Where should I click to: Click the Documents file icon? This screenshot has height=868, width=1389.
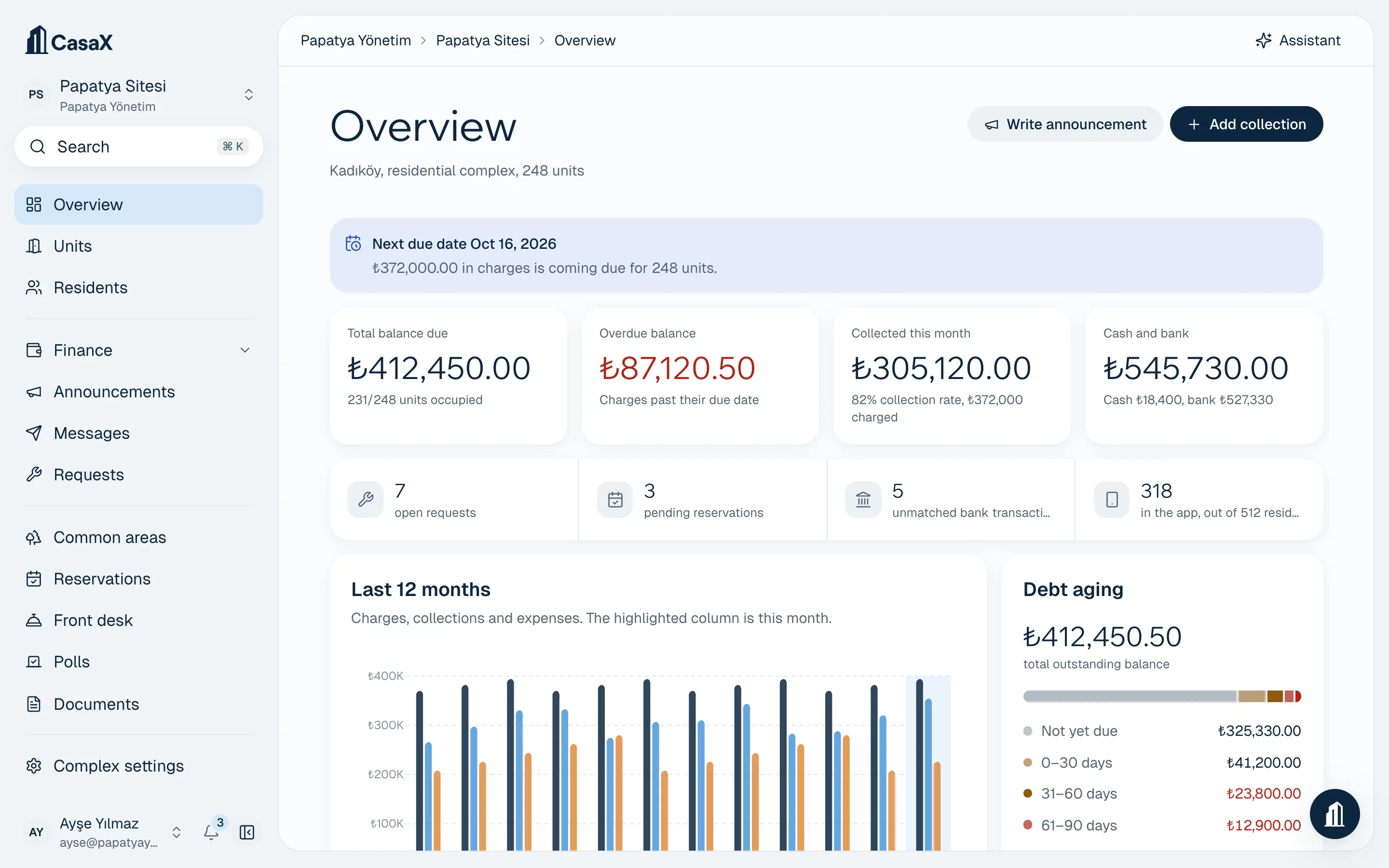coord(34,704)
